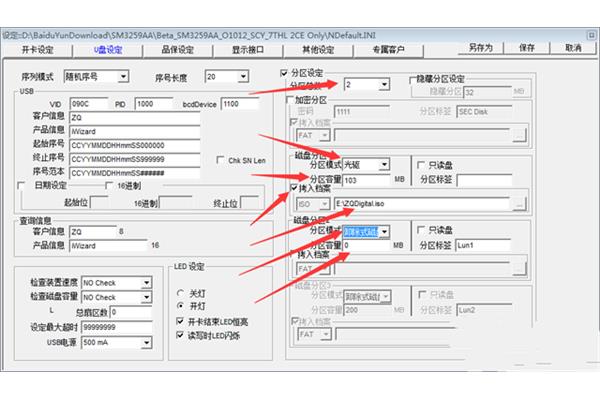Click 分区容量 field showing 103

point(366,180)
